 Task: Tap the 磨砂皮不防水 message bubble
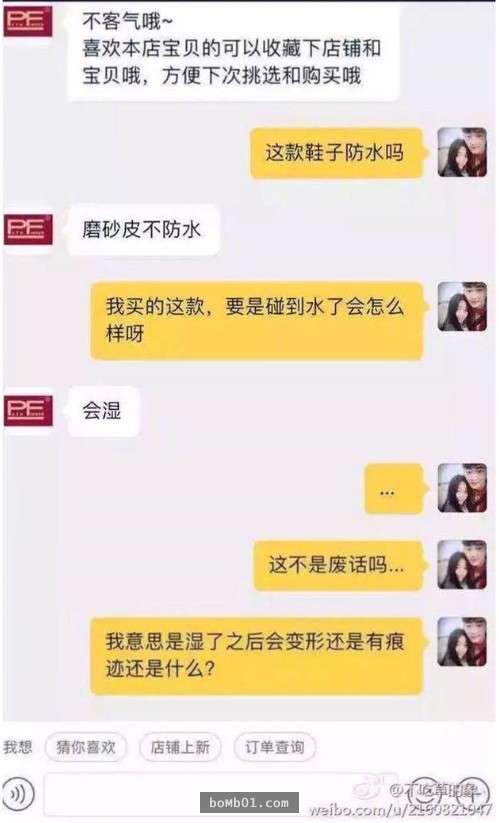tap(143, 230)
